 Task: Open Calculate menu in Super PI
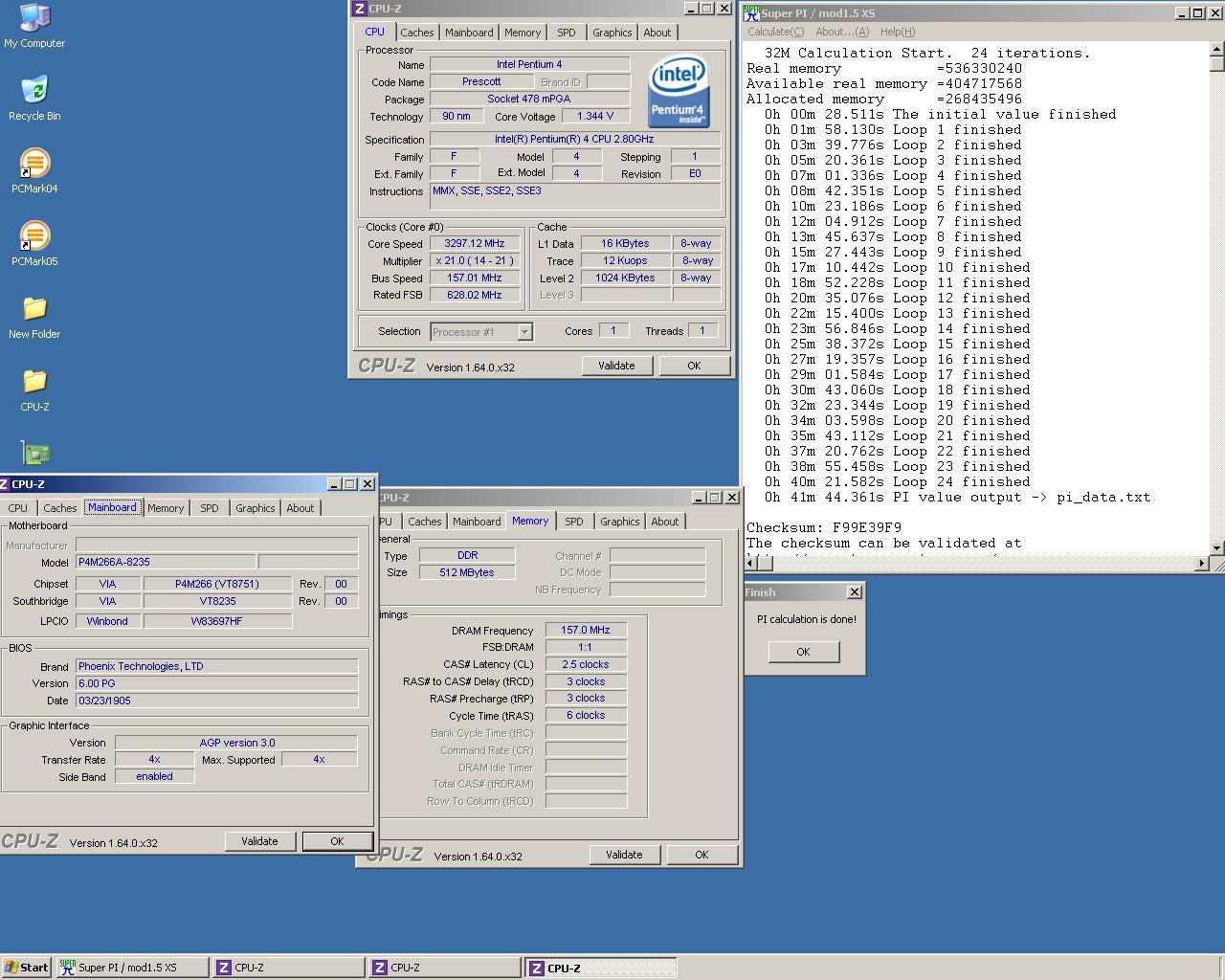tap(776, 32)
